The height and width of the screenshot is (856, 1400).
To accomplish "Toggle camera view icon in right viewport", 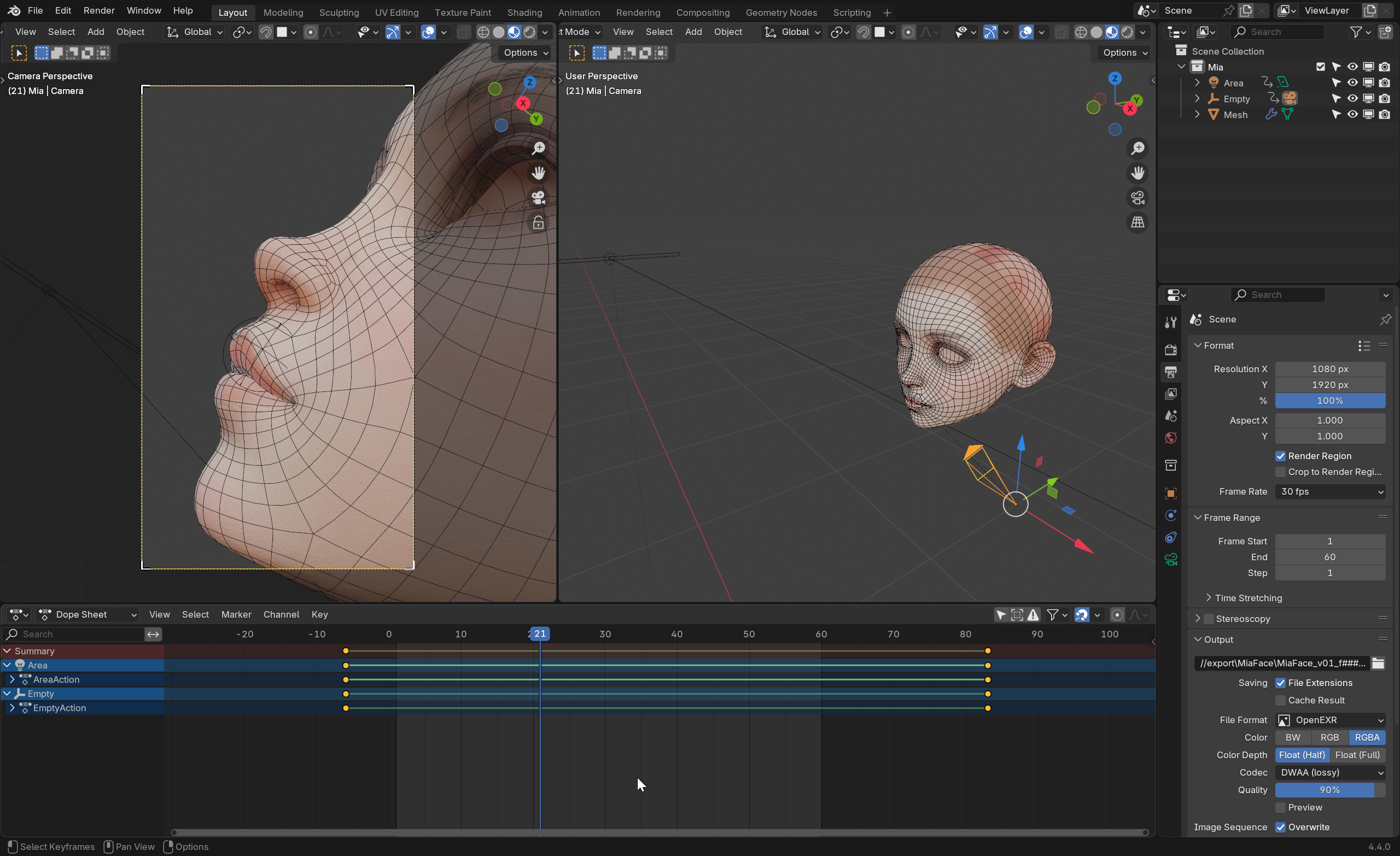I will (1137, 198).
